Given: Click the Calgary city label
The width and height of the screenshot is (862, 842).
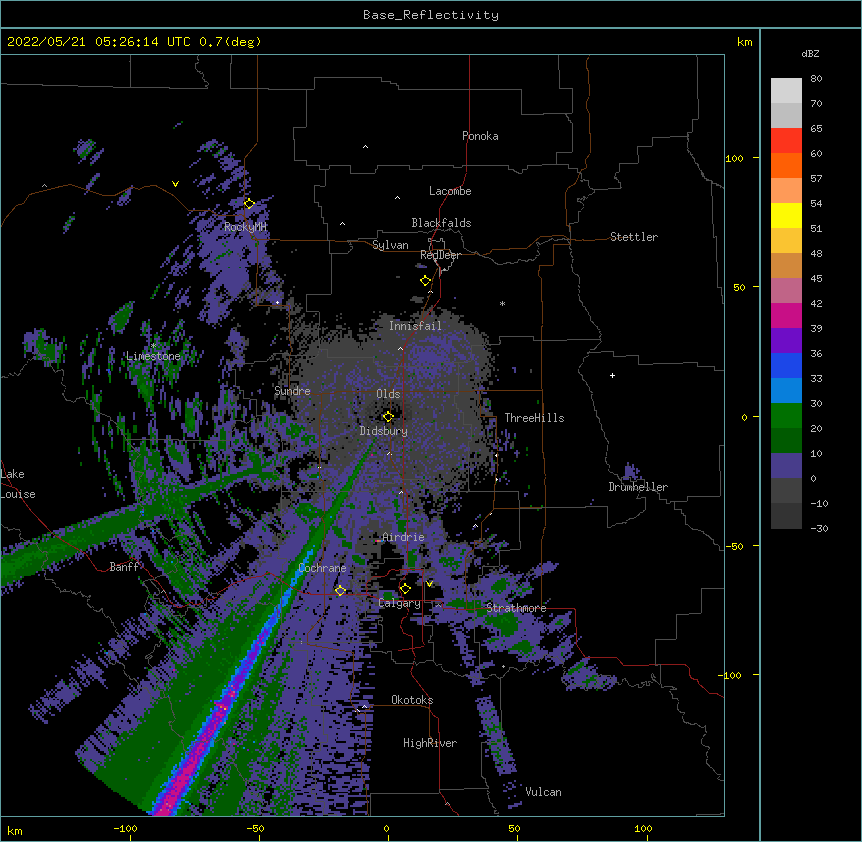Looking at the screenshot, I should click(399, 603).
